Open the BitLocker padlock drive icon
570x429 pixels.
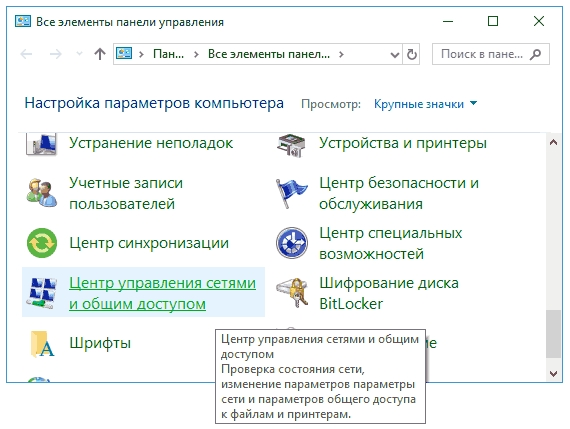click(x=292, y=293)
